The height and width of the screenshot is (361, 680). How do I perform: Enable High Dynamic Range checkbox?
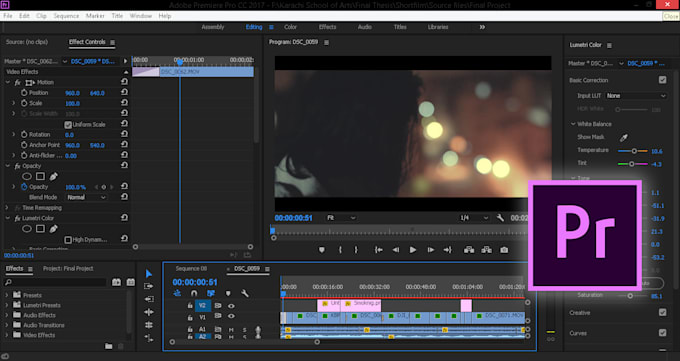[x=68, y=240]
